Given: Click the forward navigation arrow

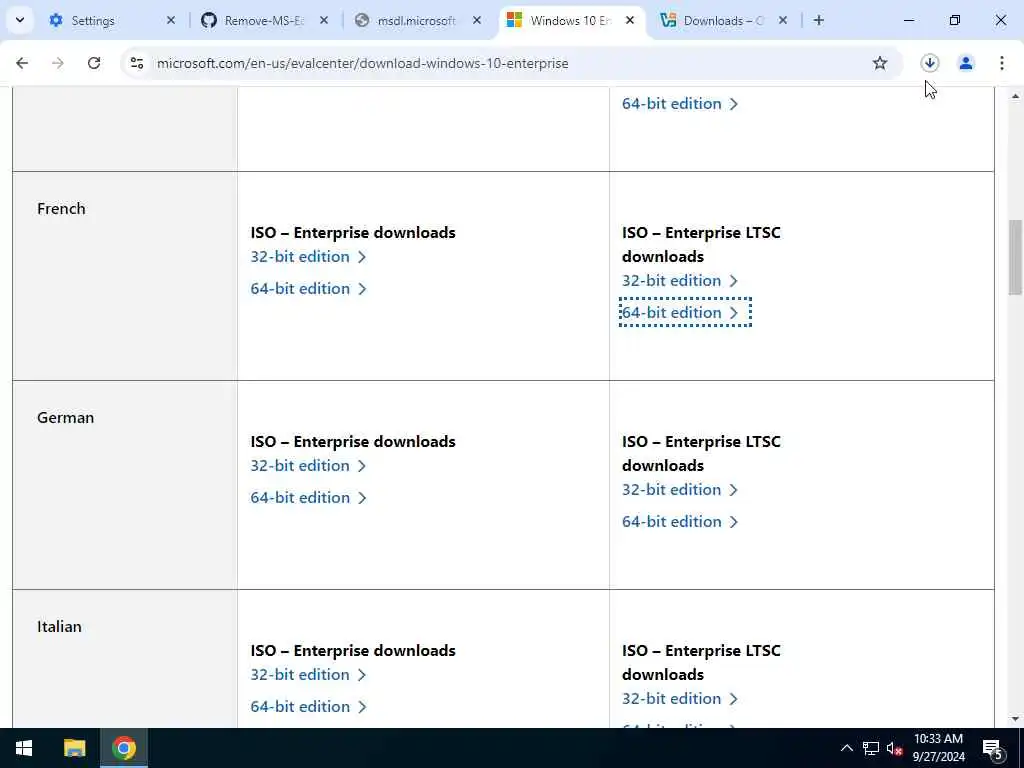Looking at the screenshot, I should (x=58, y=63).
